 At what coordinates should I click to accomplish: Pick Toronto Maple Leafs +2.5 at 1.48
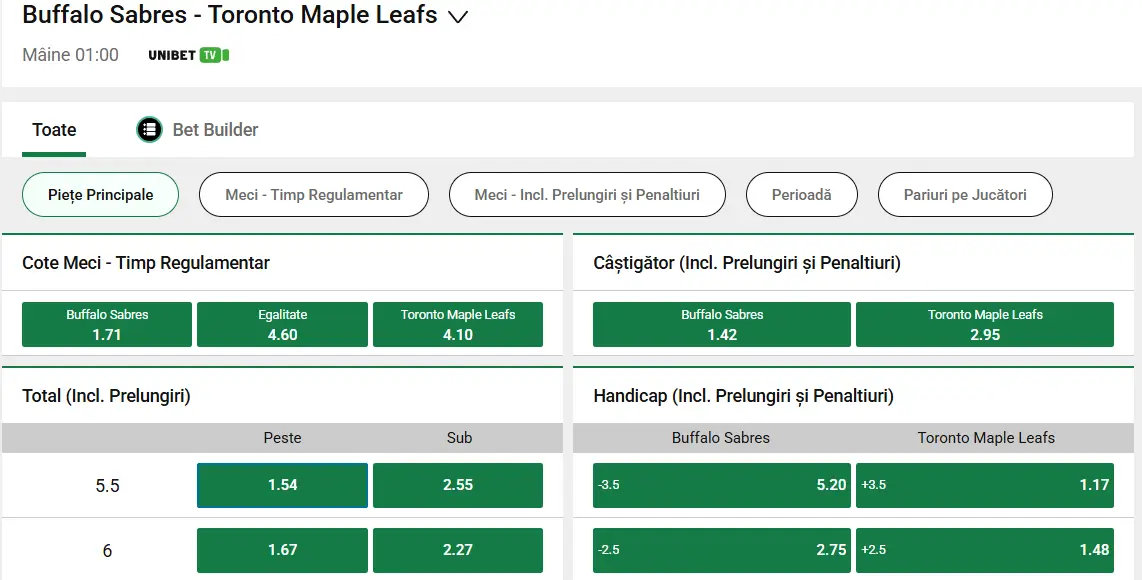point(985,550)
